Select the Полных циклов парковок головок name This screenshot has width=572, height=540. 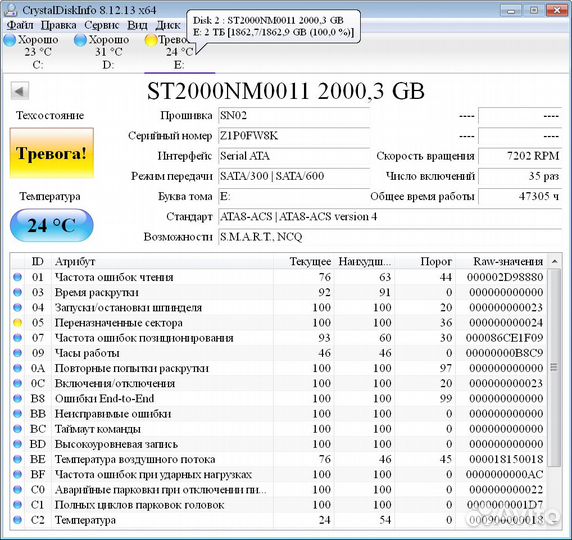(x=139, y=505)
